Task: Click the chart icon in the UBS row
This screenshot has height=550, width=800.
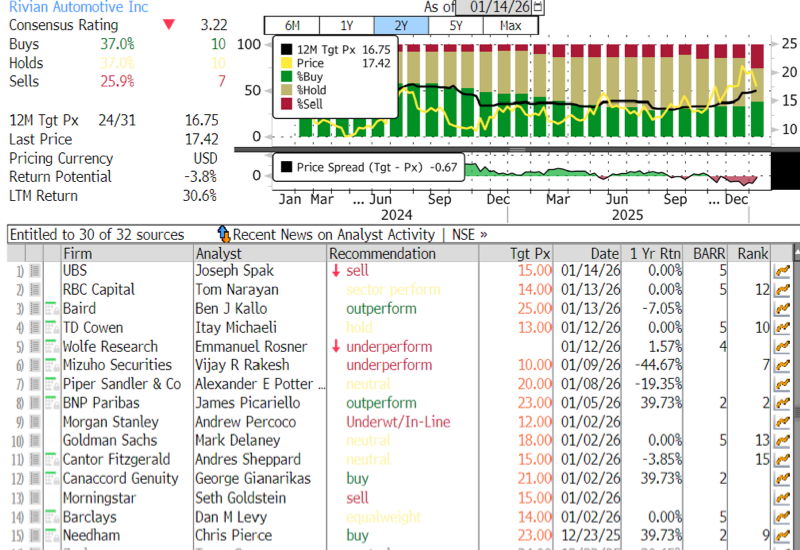Action: (783, 271)
